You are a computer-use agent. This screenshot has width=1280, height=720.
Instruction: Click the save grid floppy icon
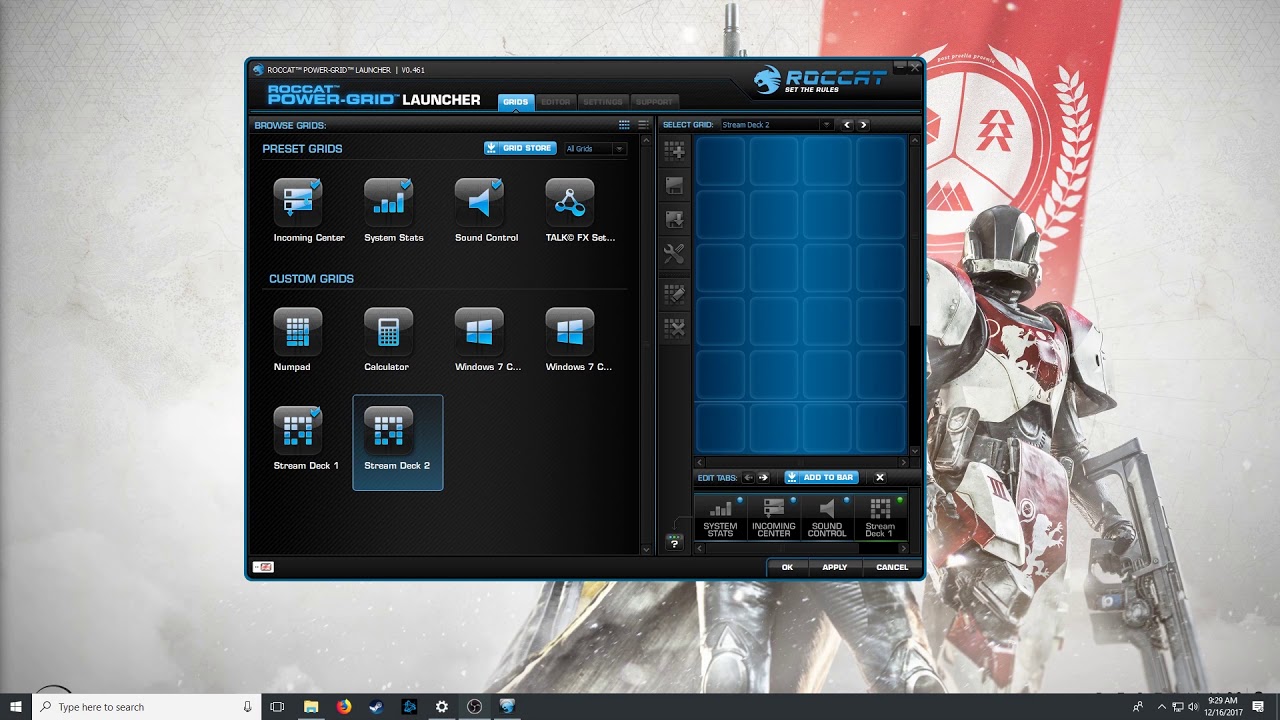point(675,185)
